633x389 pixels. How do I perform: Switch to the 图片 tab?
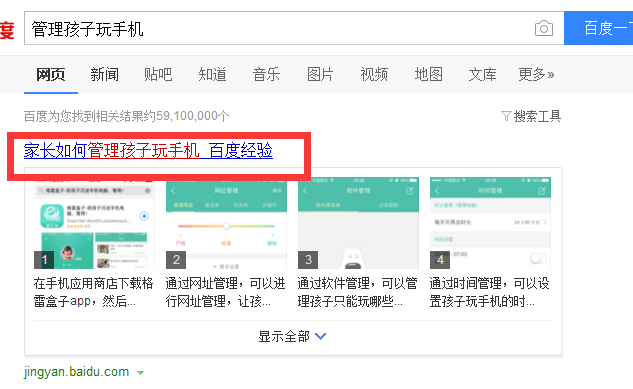pyautogui.click(x=320, y=75)
